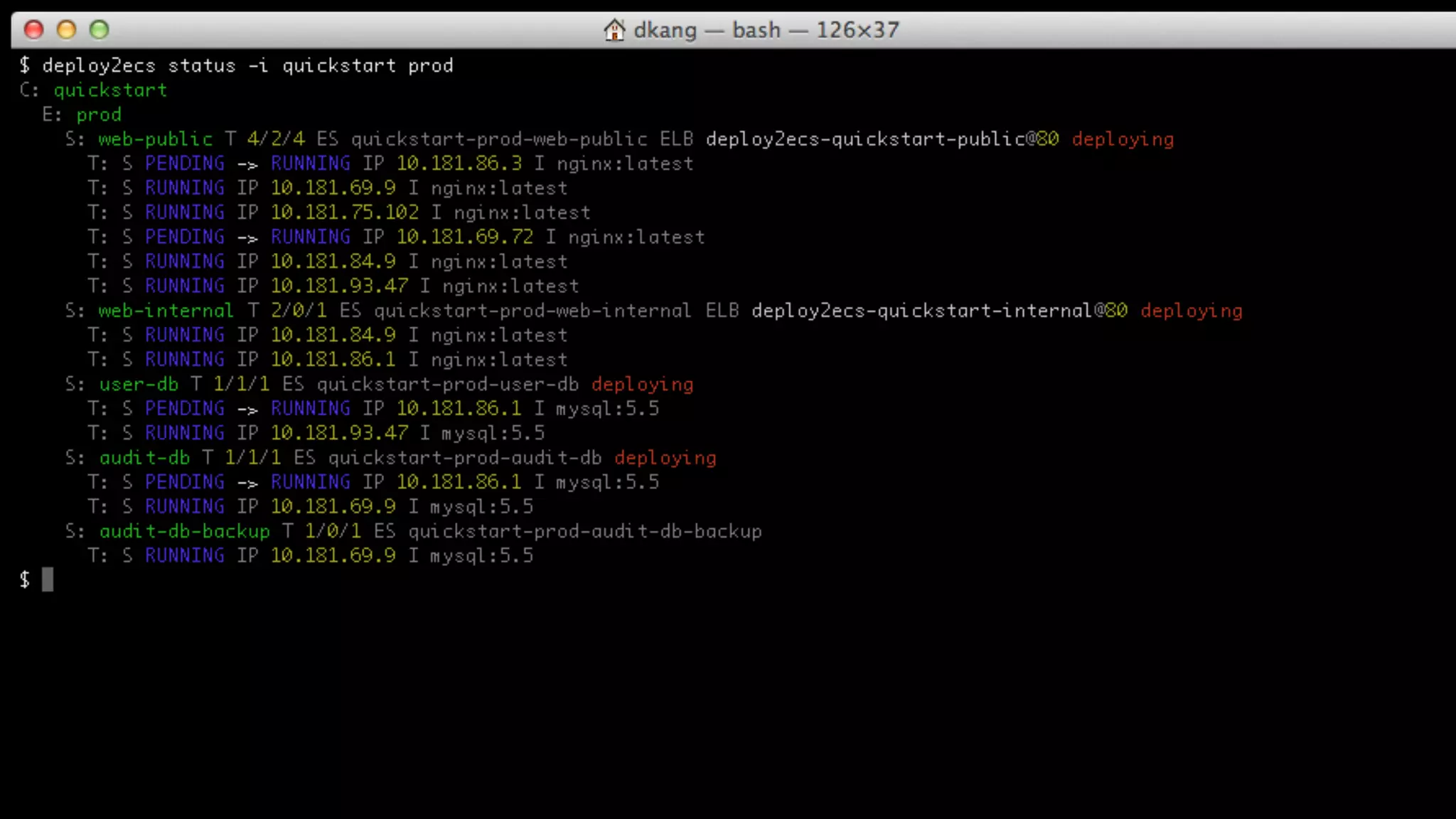
Task: Click IP address 10.181.86.3
Action: pos(459,164)
